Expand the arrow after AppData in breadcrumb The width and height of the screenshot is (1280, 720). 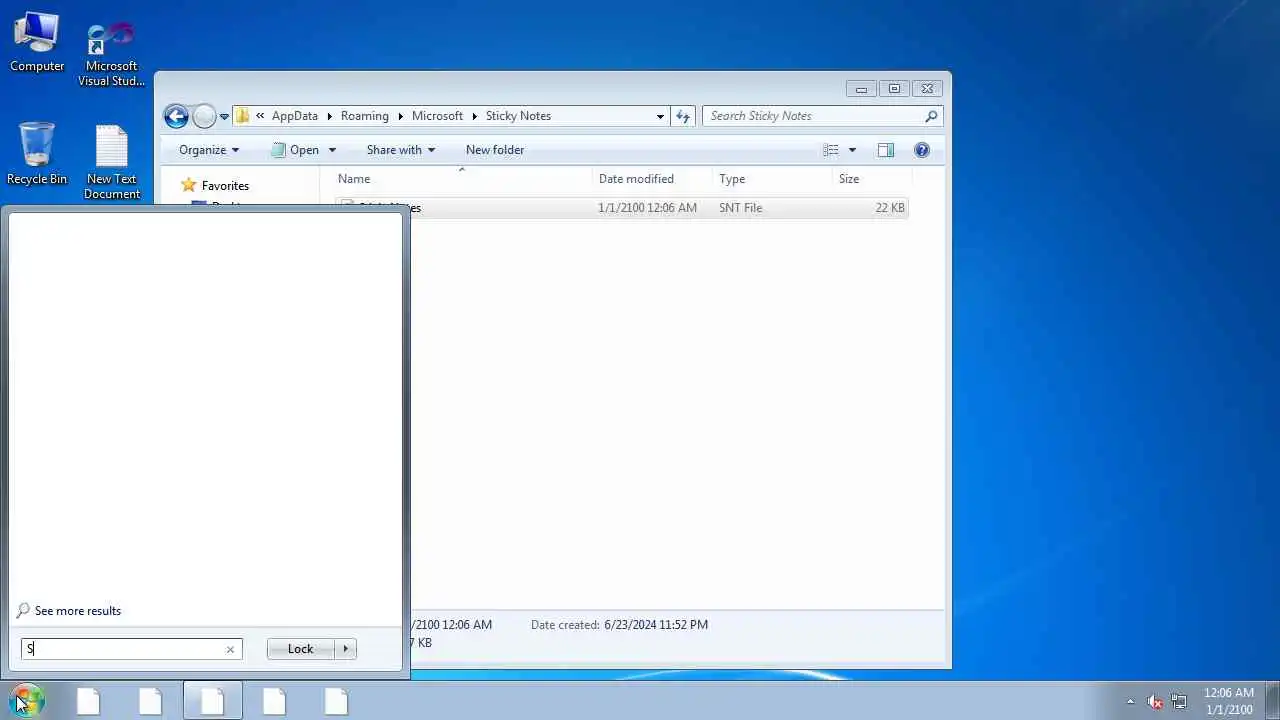329,116
